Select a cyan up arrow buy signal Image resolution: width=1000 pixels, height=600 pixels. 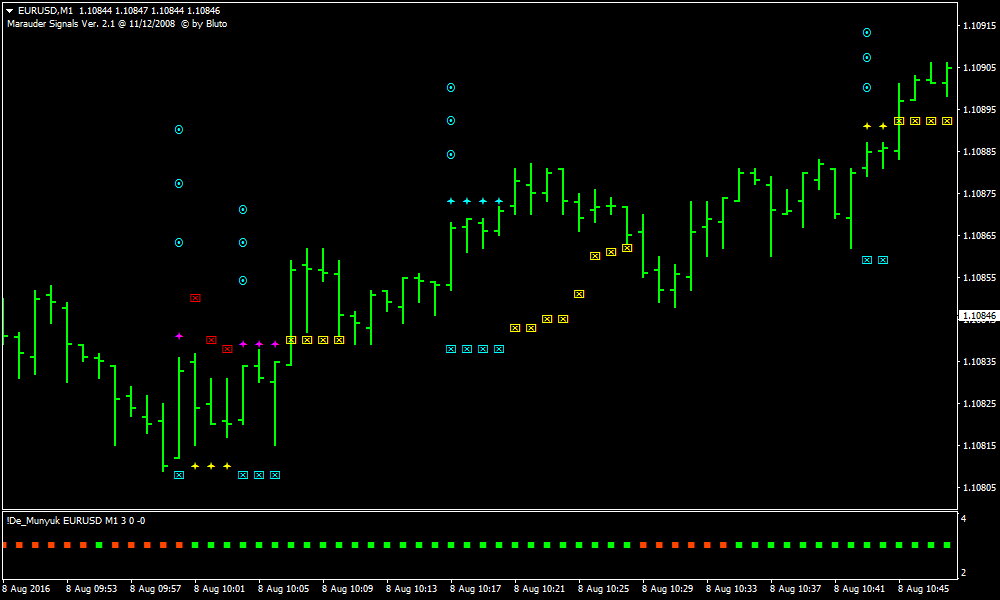pyautogui.click(x=466, y=201)
